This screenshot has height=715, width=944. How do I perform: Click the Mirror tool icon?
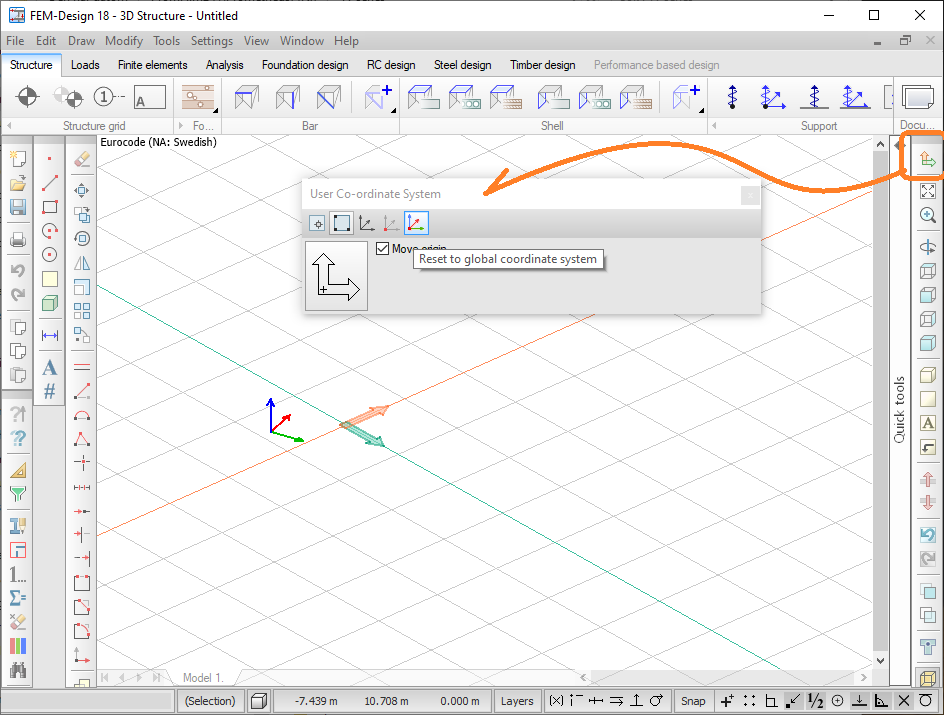(82, 263)
